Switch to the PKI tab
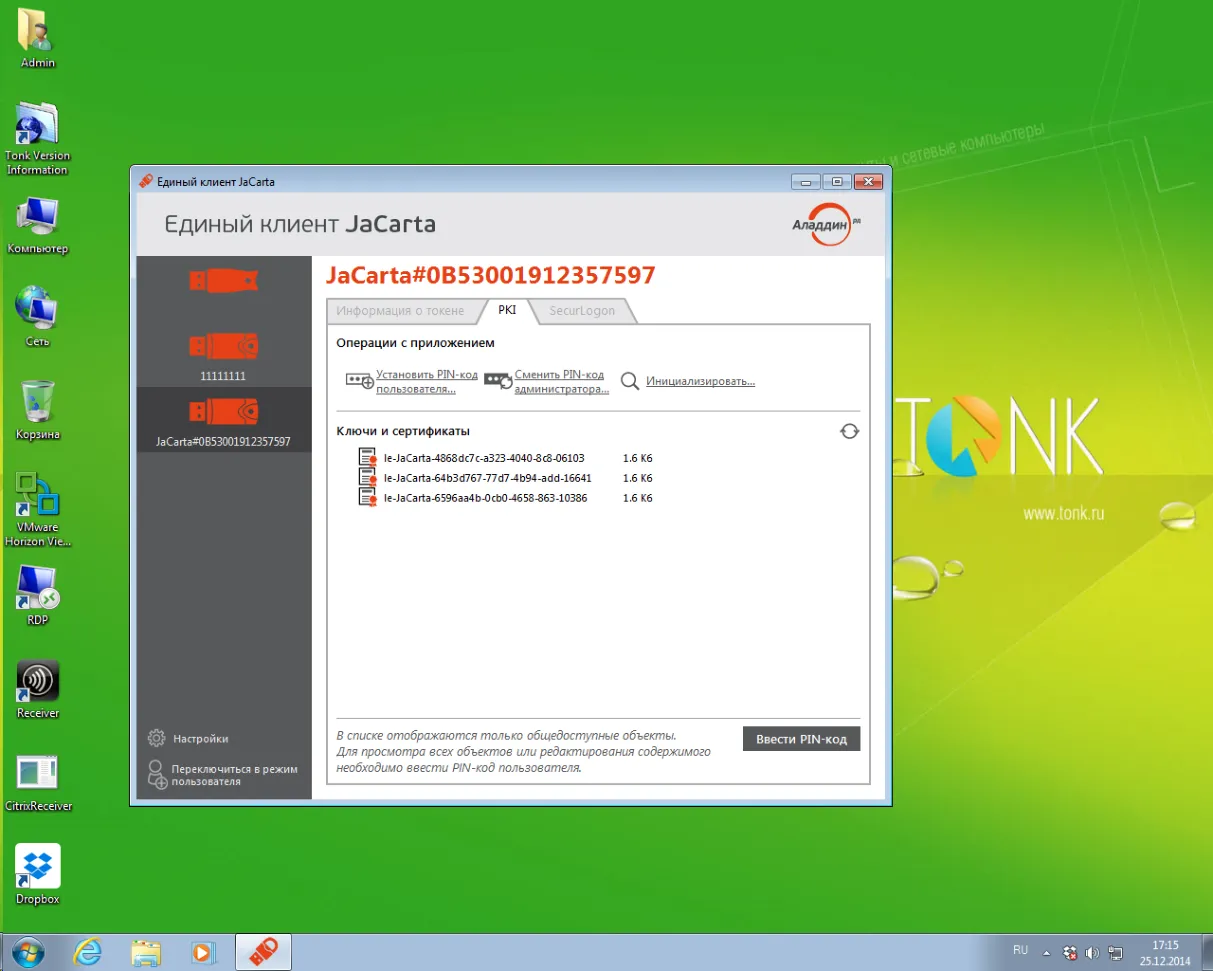The width and height of the screenshot is (1213, 971). pos(508,311)
